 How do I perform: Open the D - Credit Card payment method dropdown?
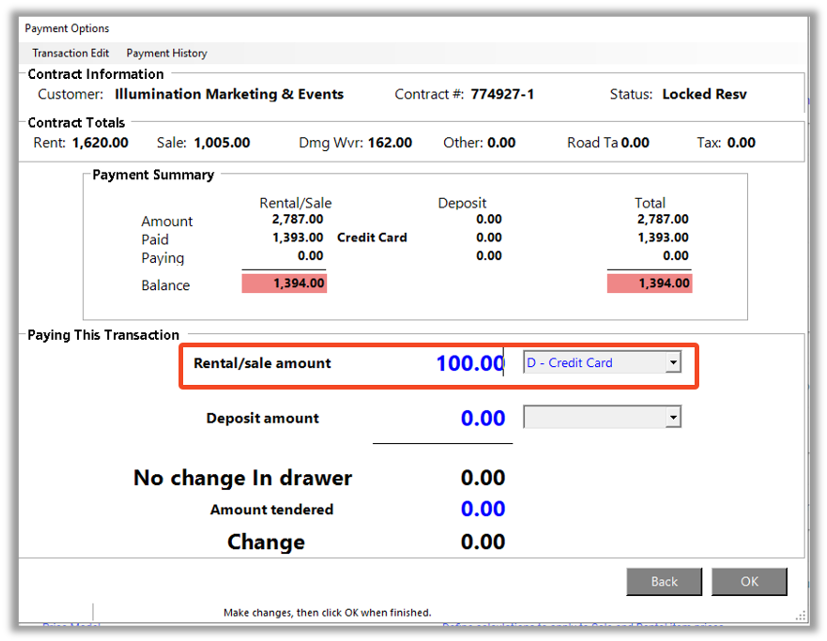(x=600, y=362)
